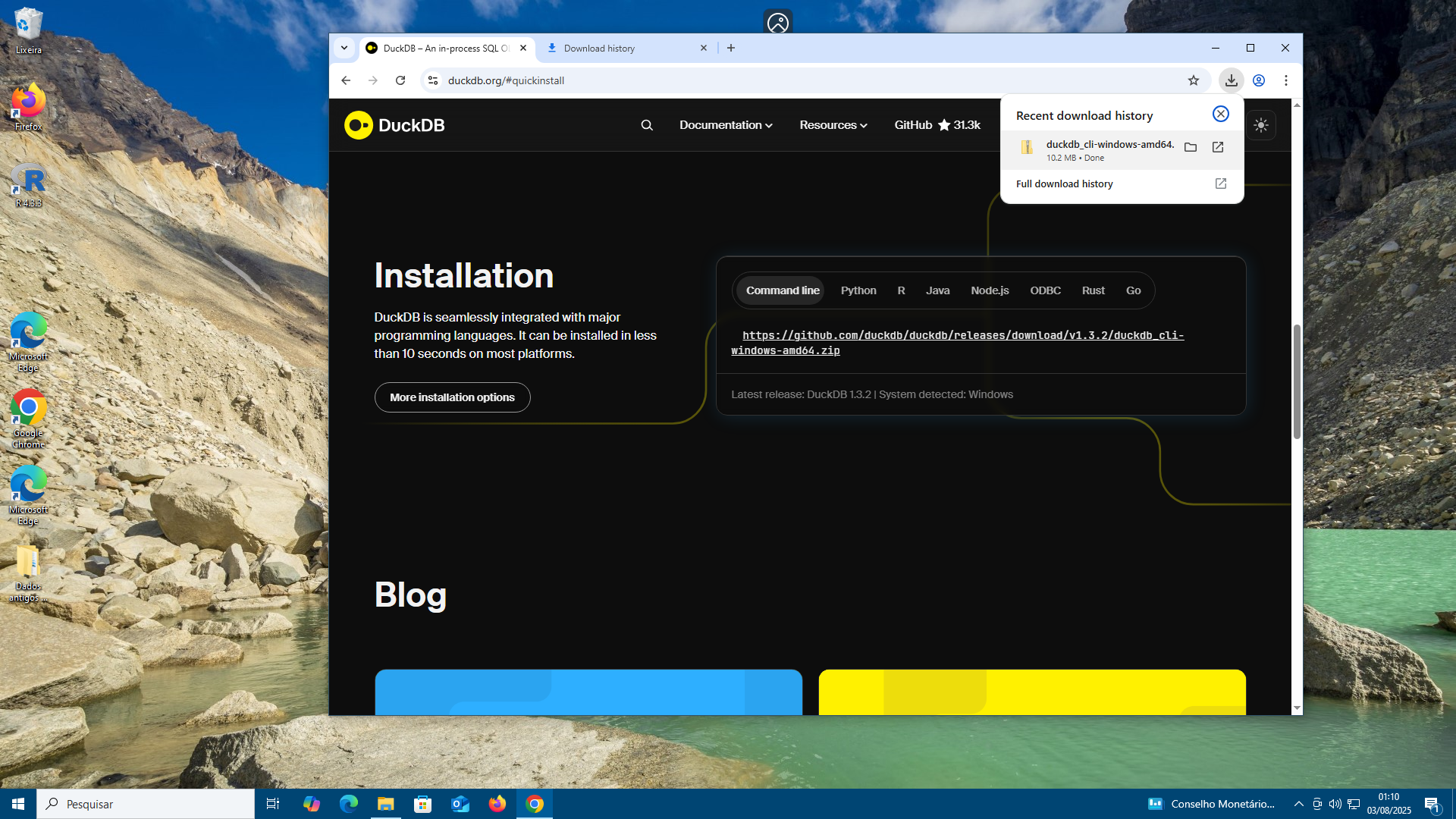Expand the Resources dropdown menu
Viewport: 1456px width, 819px height.
coord(833,125)
